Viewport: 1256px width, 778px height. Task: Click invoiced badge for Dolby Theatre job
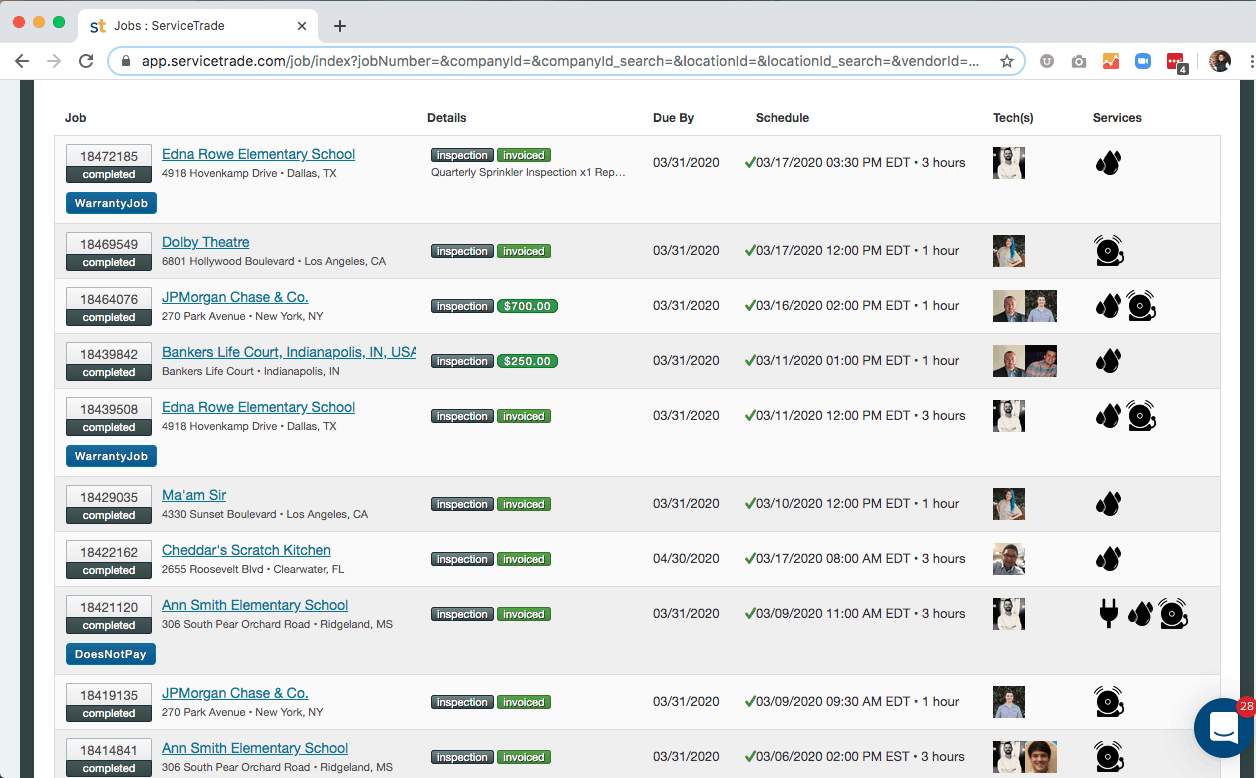tap(524, 251)
